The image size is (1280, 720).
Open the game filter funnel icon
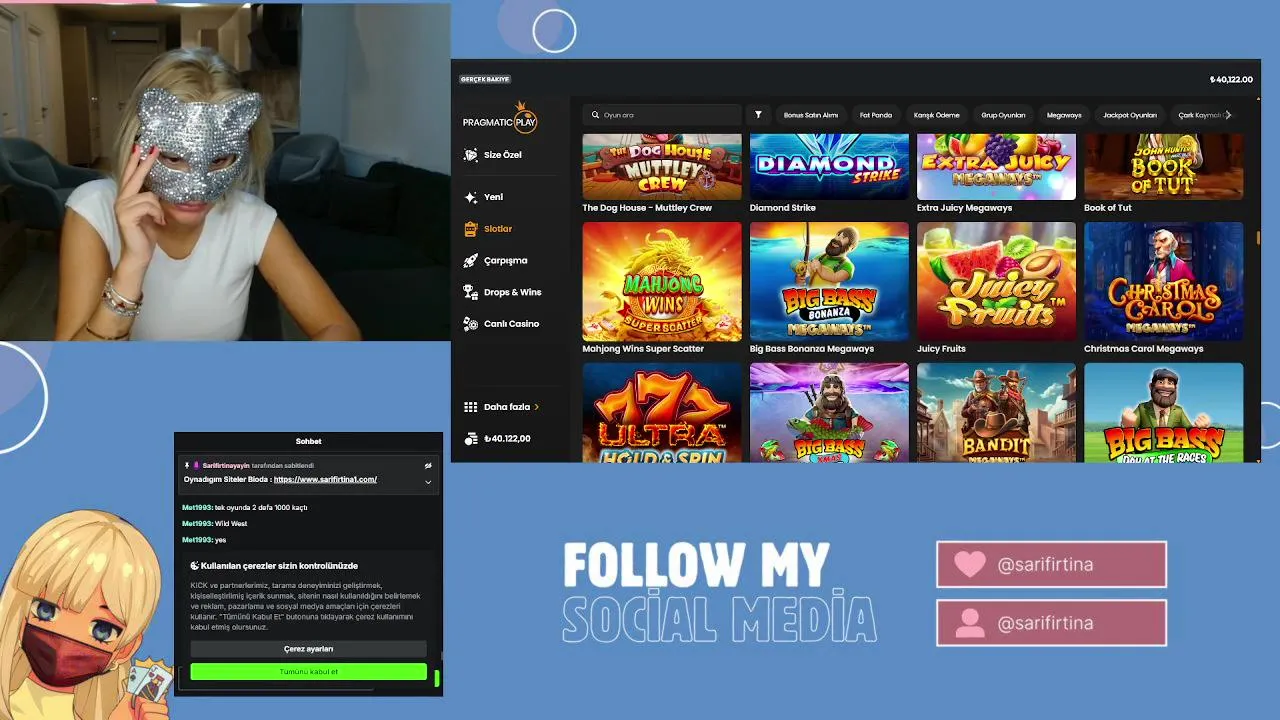[758, 115]
